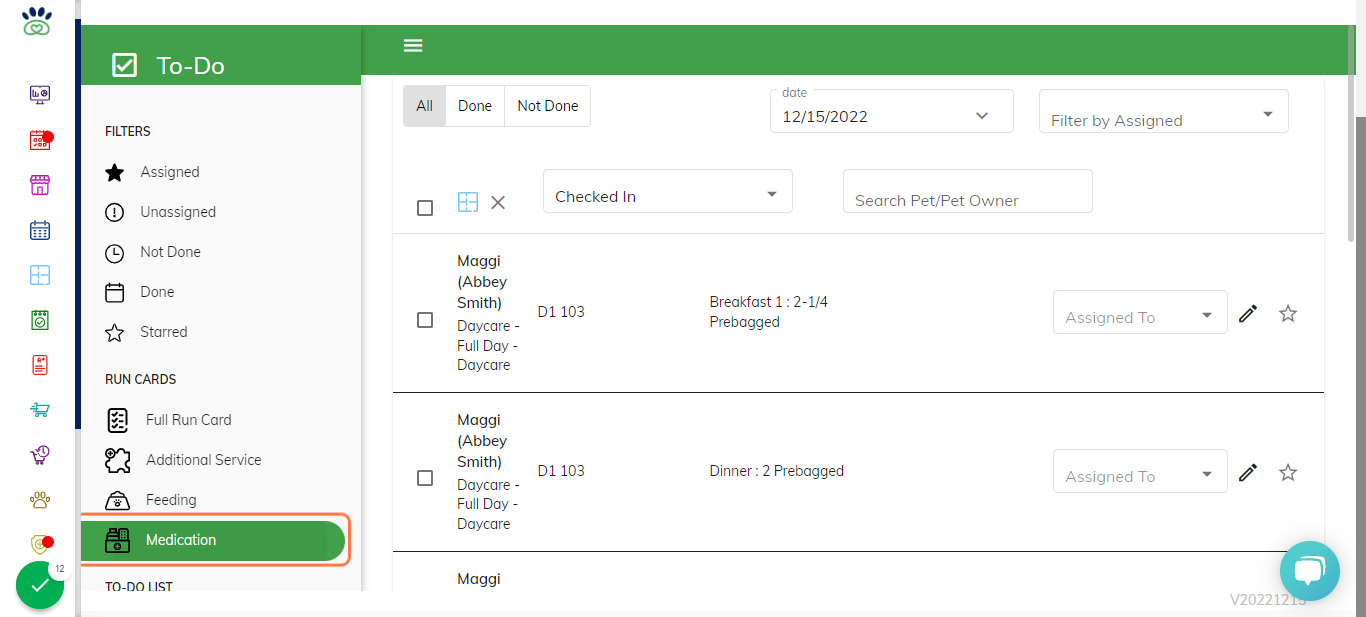Click 'Breakfast 1 : 2-1/4 Prebagged' text
This screenshot has width=1366, height=617.
(x=768, y=312)
